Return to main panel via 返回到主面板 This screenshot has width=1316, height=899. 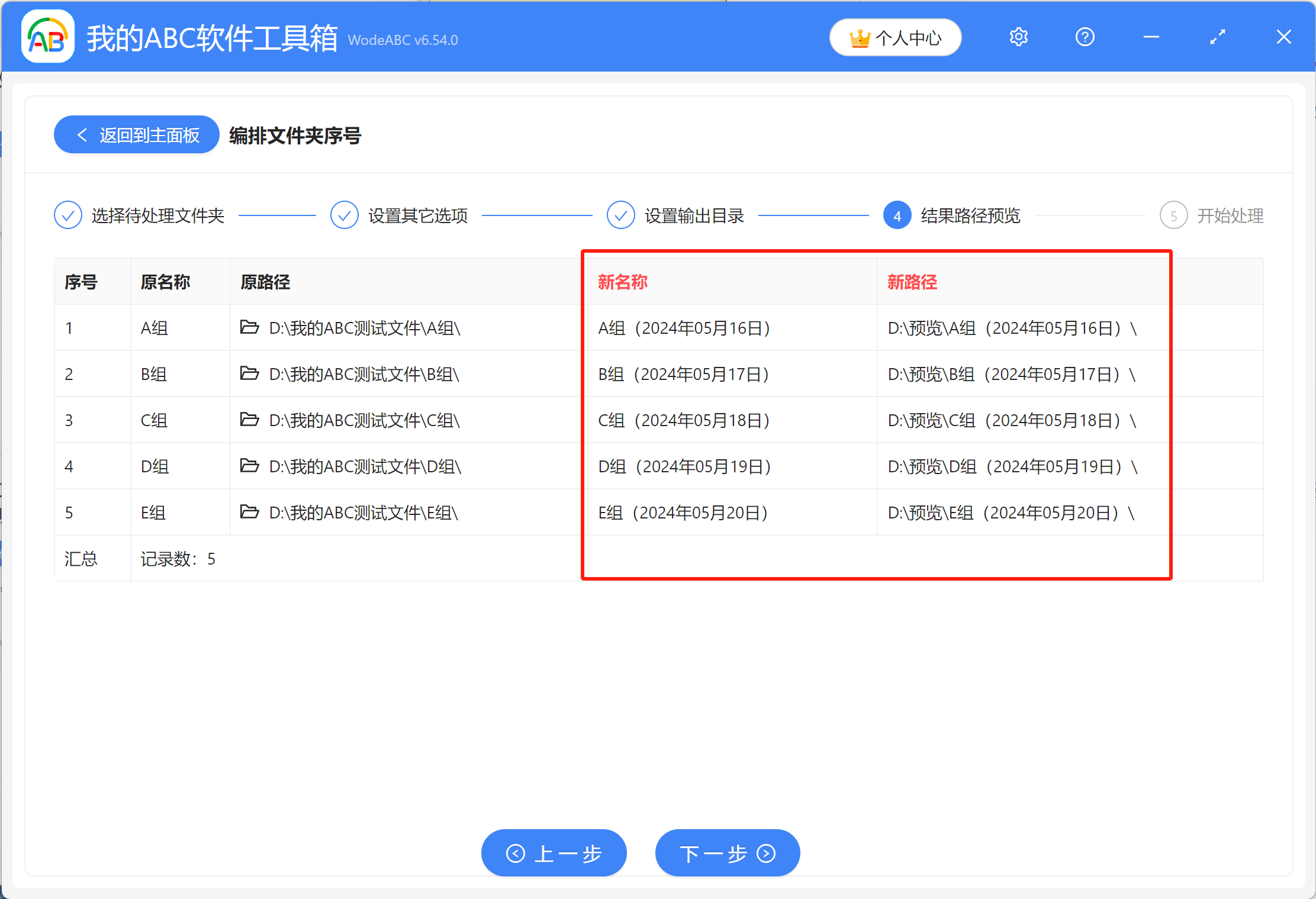coord(136,134)
